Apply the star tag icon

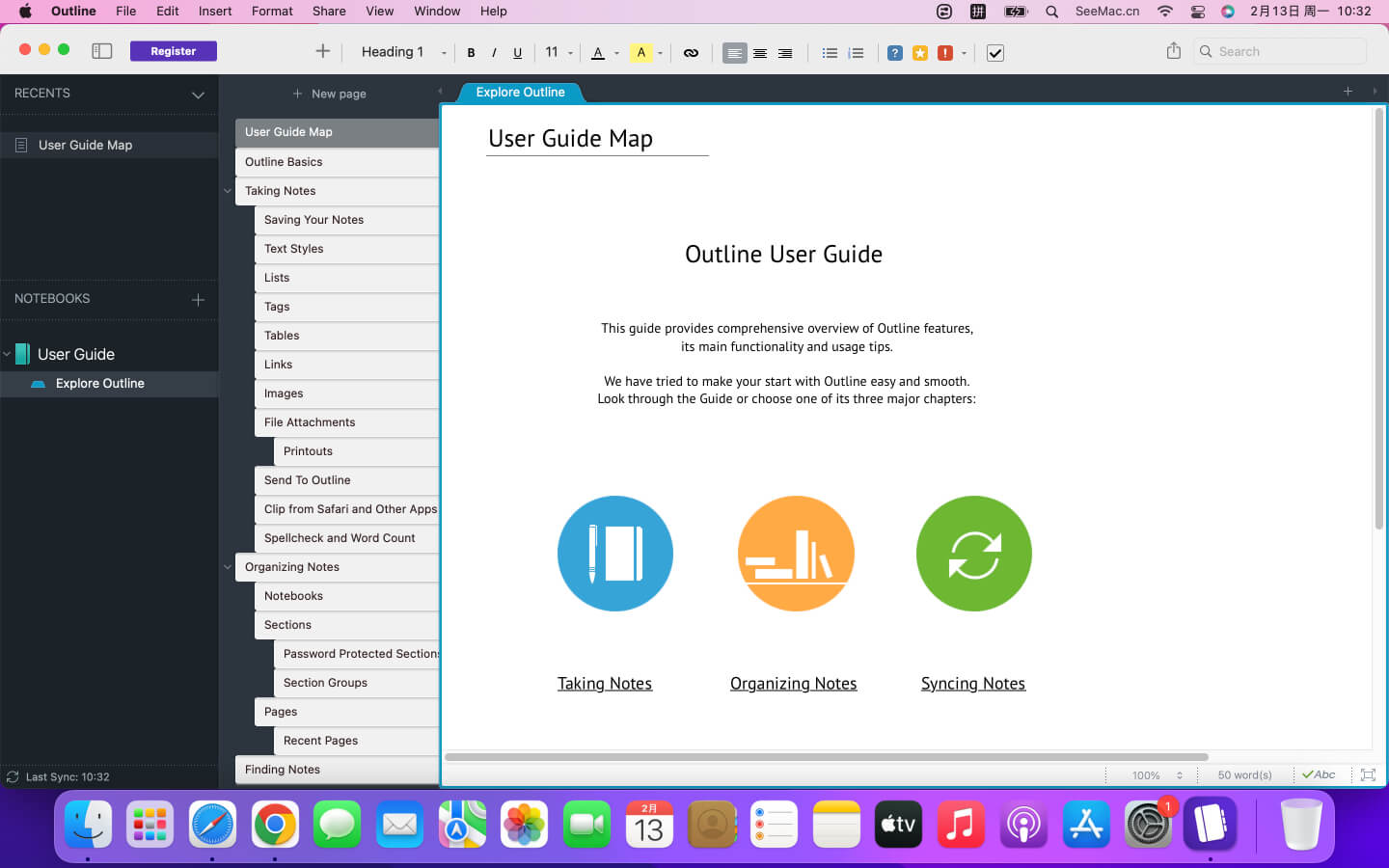point(920,53)
